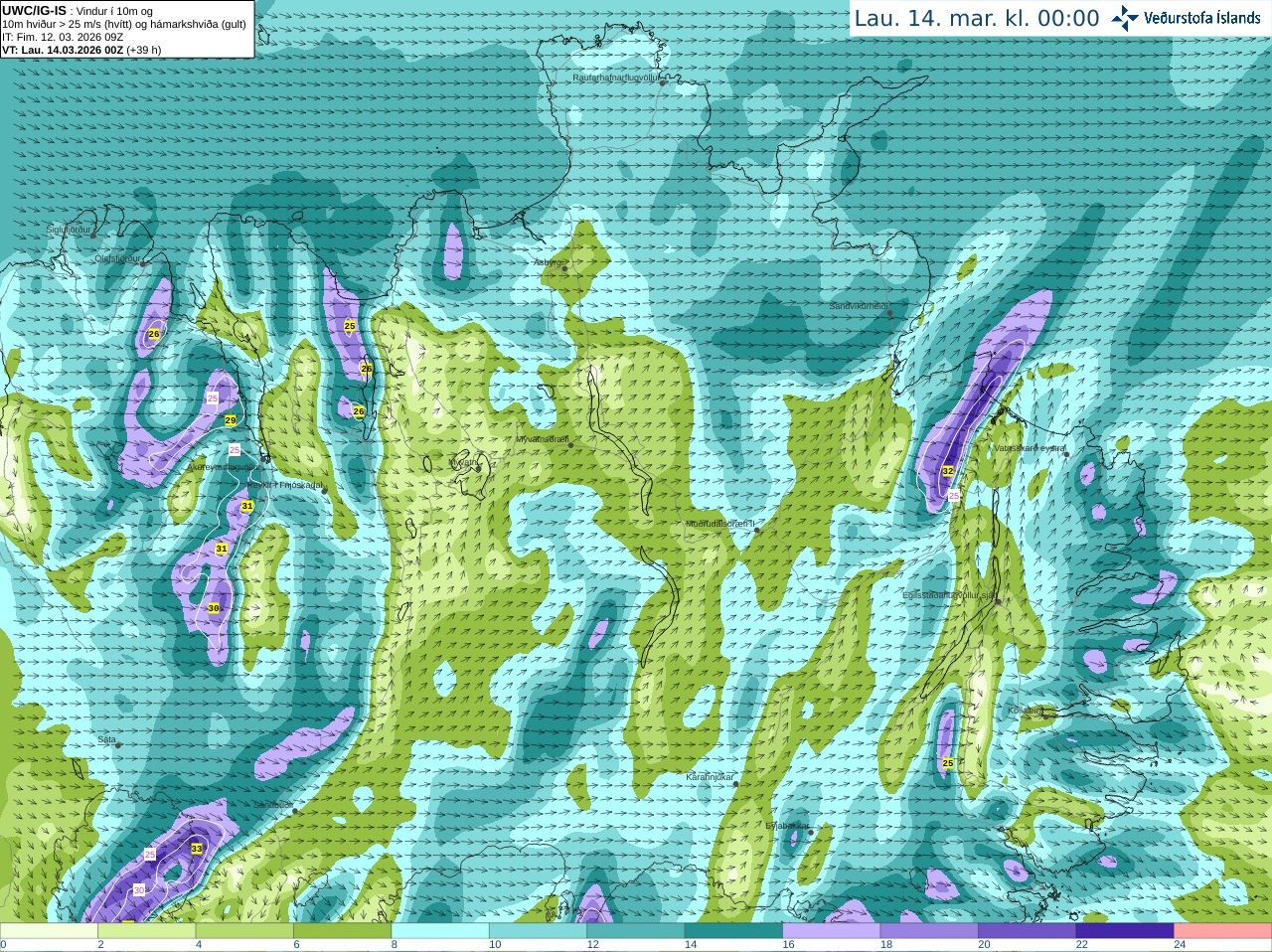
Task: Pick the pink above-24 m/s legend color
Action: (1223, 931)
